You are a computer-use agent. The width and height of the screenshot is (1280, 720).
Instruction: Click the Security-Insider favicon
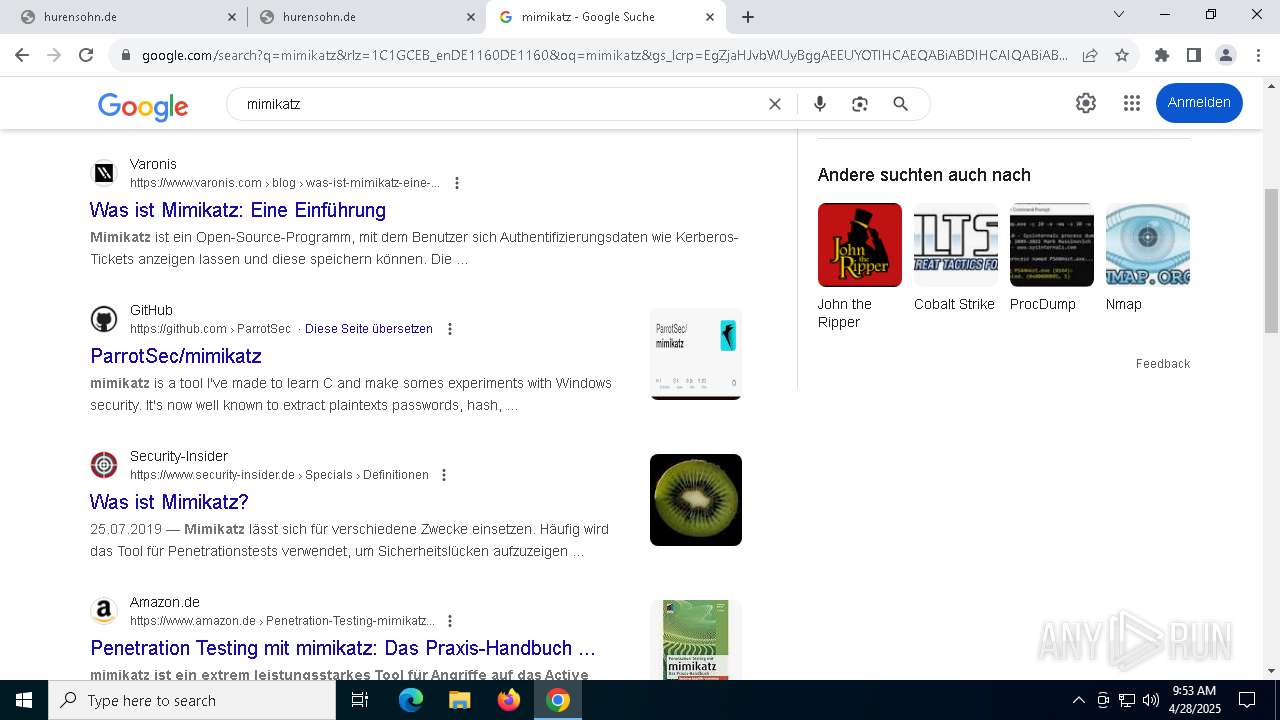point(104,465)
